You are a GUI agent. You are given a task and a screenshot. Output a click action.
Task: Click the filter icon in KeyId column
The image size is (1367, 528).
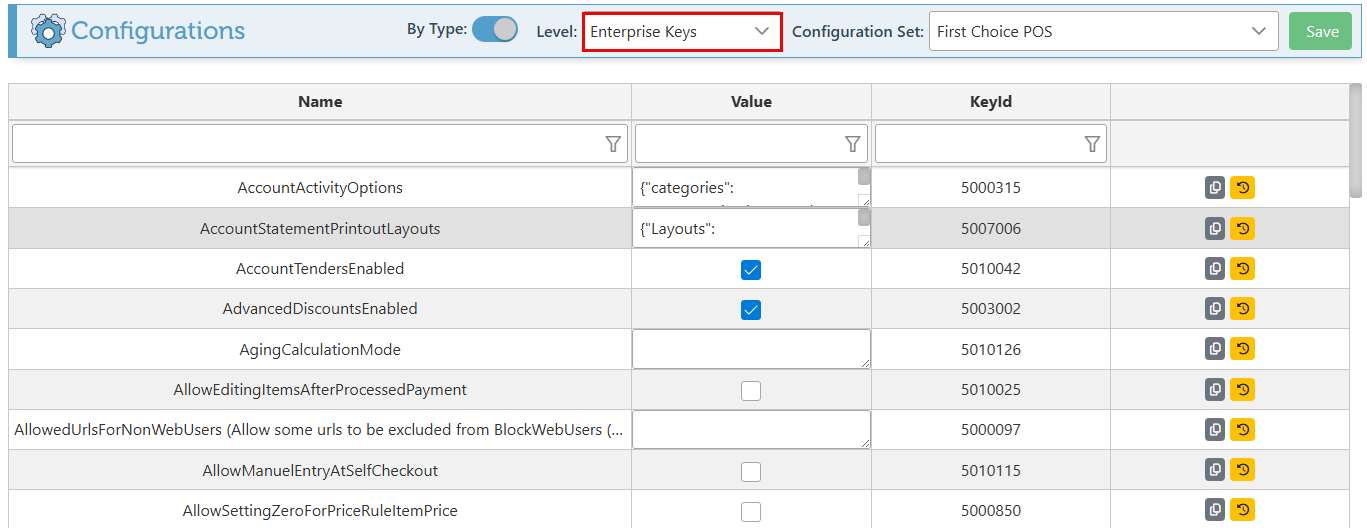[1093, 144]
